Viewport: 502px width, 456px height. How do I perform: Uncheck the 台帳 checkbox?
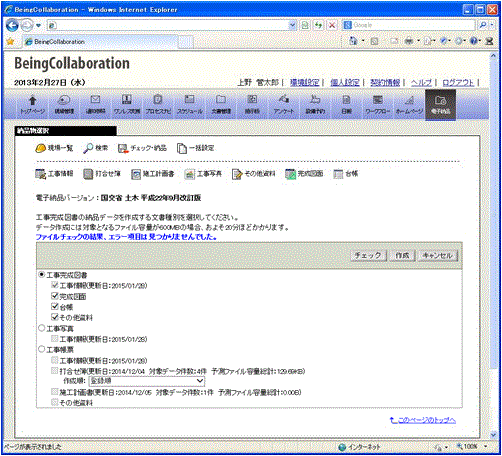point(55,306)
